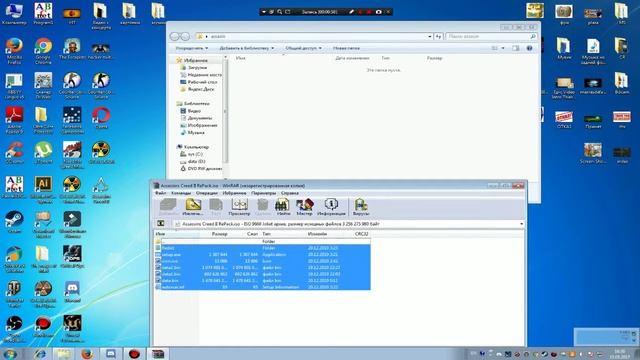Screen dimensions: 640x360
Task: Open the Упорядочить dropdown in Explorer
Action: pyautogui.click(x=192, y=48)
